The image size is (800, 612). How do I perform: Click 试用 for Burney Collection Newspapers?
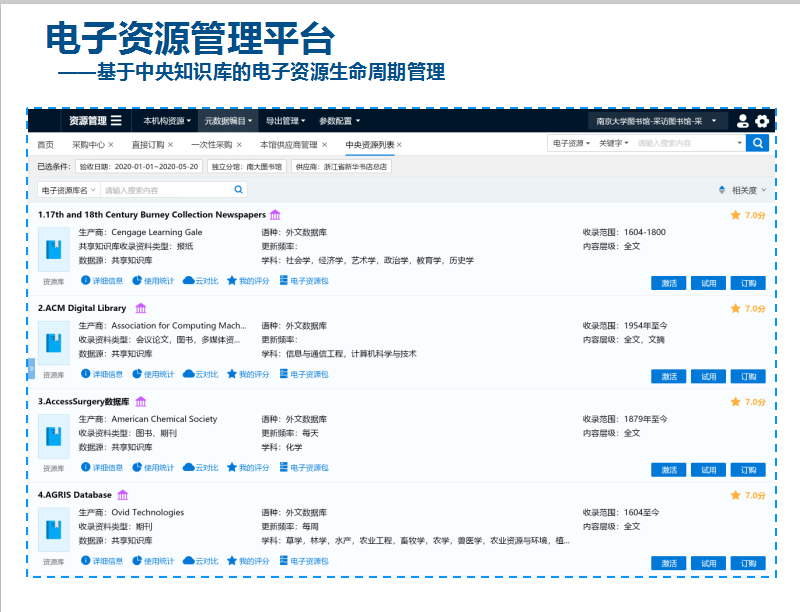(708, 283)
